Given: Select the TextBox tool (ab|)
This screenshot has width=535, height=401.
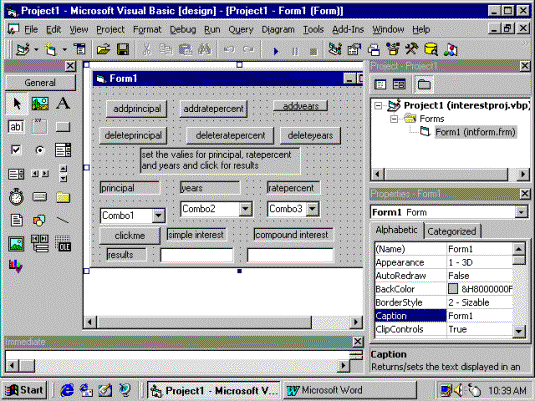Looking at the screenshot, I should click(x=16, y=127).
